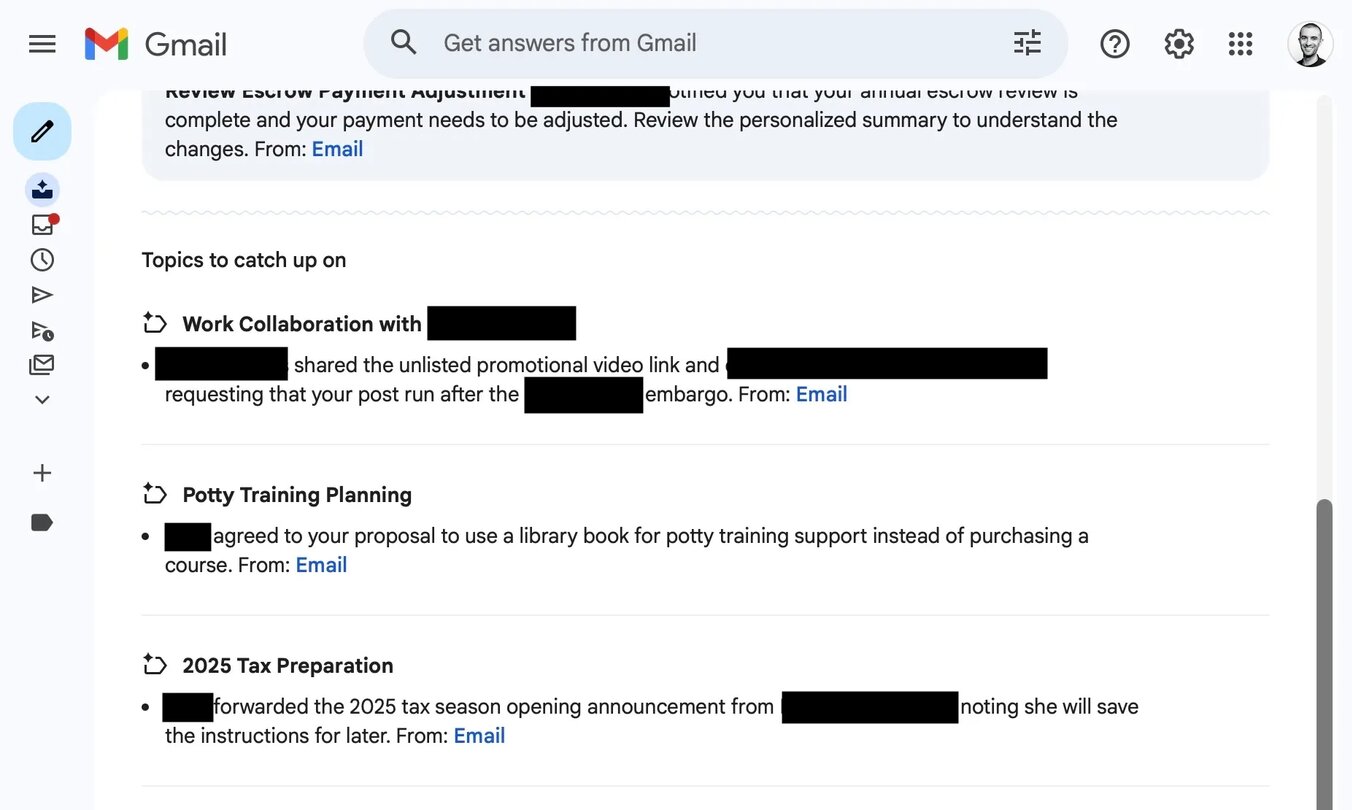Open Email link under 2025 Tax Preparation

(x=479, y=736)
